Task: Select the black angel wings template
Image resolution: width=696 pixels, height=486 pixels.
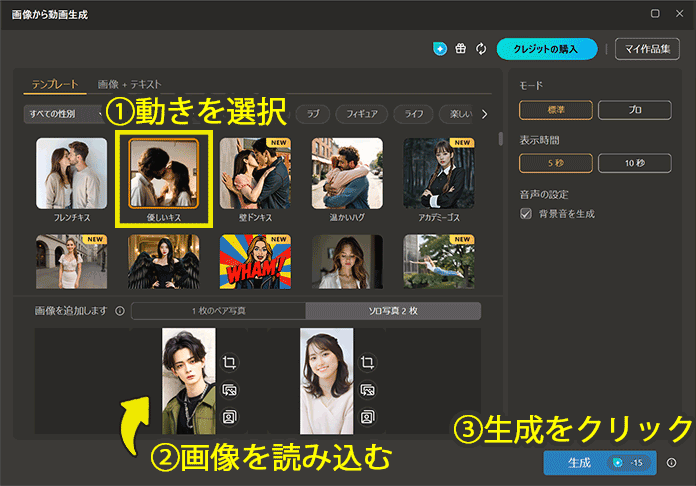Action: [x=163, y=262]
